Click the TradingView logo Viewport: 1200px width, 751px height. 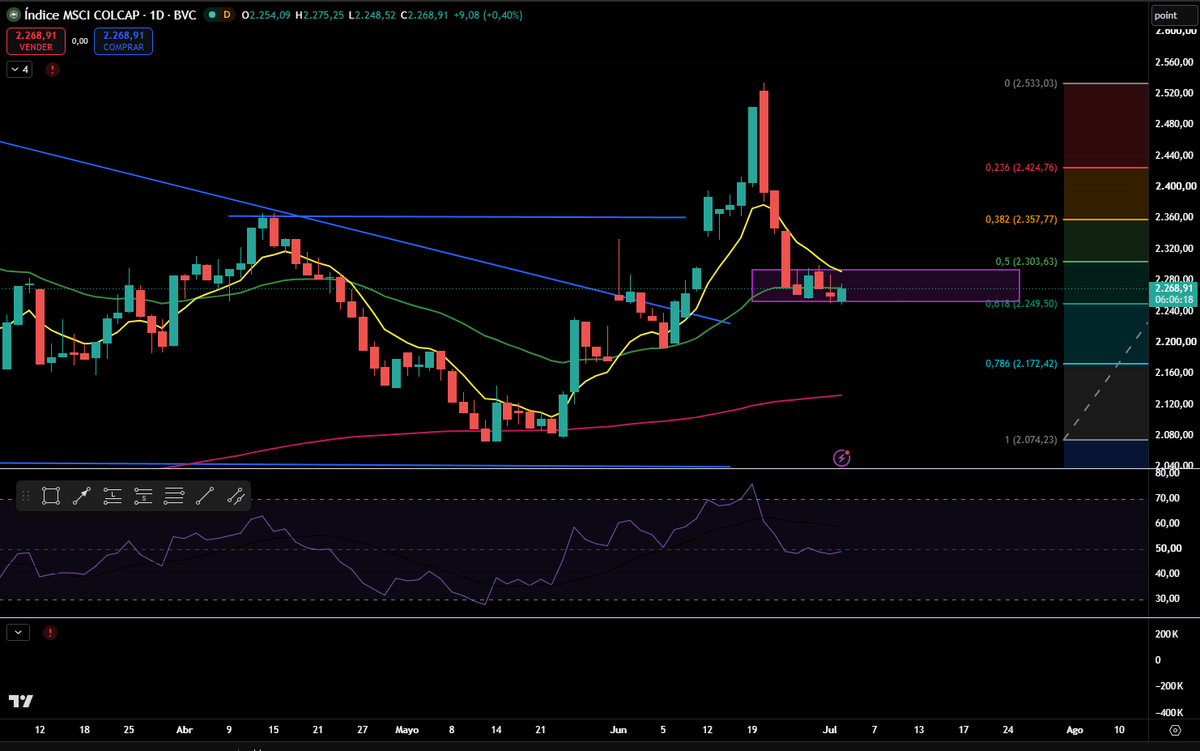coord(20,701)
